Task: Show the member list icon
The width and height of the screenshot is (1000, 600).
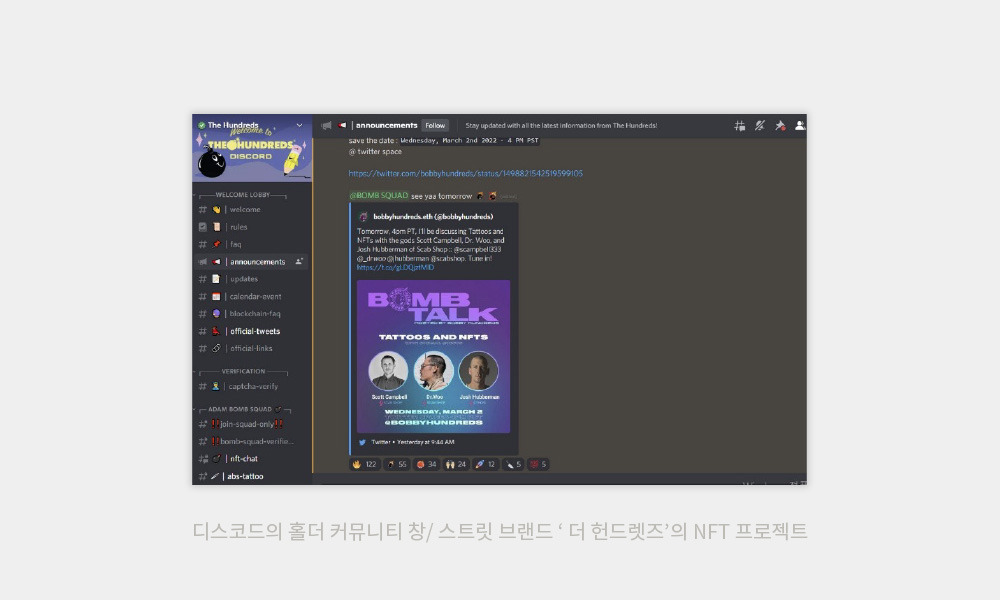Action: point(800,126)
